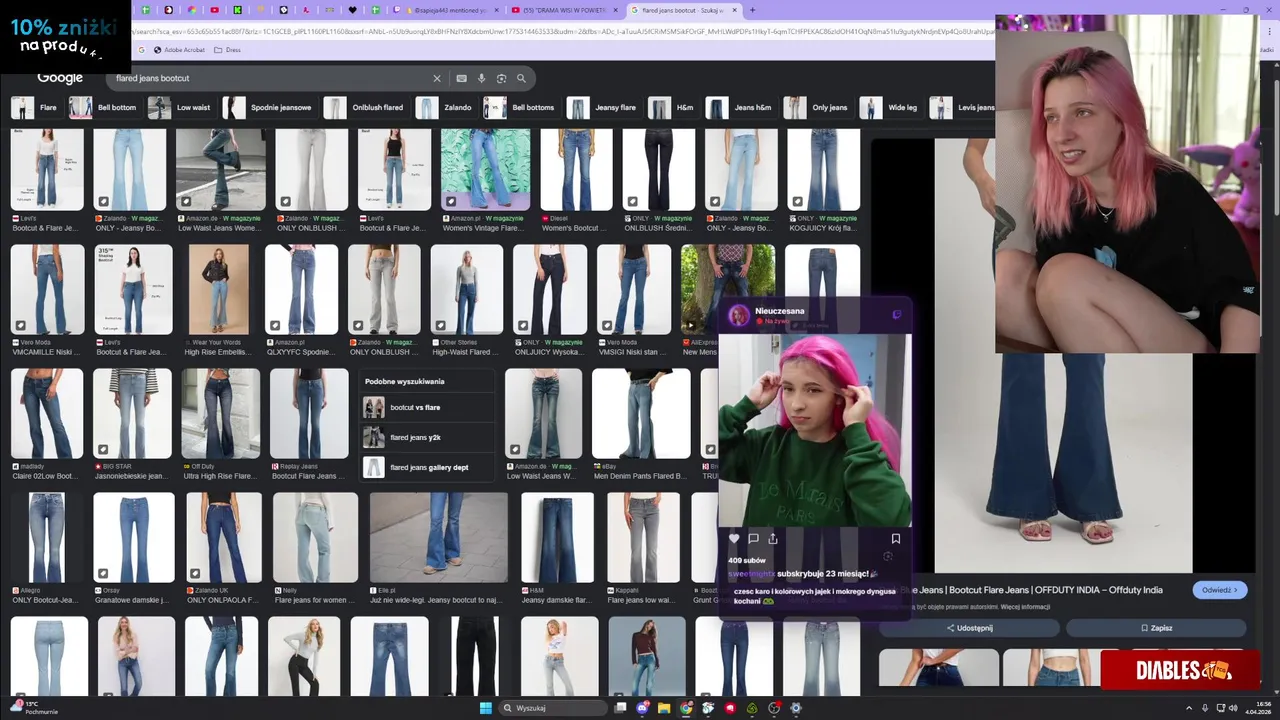Open related search flared jeans y2k

[x=427, y=437]
